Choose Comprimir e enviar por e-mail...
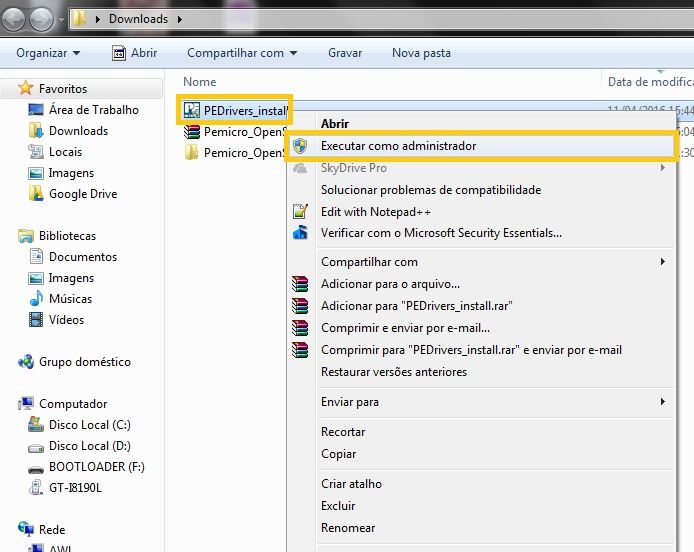Image resolution: width=694 pixels, height=552 pixels. [x=405, y=328]
